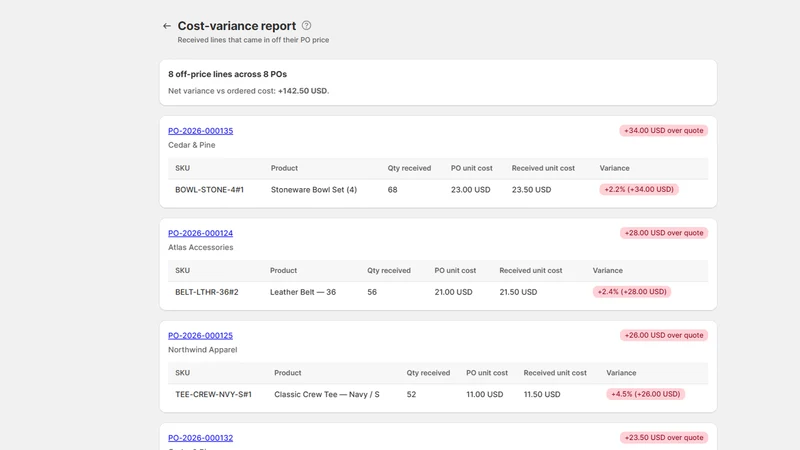Open purchase order PO-2026-000124
This screenshot has height=450, width=800.
tap(201, 233)
